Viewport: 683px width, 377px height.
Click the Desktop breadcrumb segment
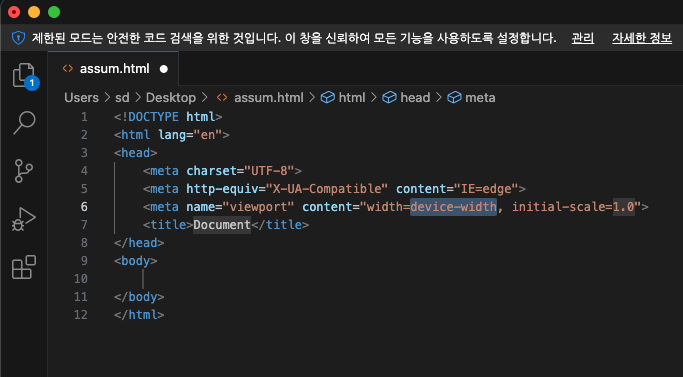tap(171, 97)
